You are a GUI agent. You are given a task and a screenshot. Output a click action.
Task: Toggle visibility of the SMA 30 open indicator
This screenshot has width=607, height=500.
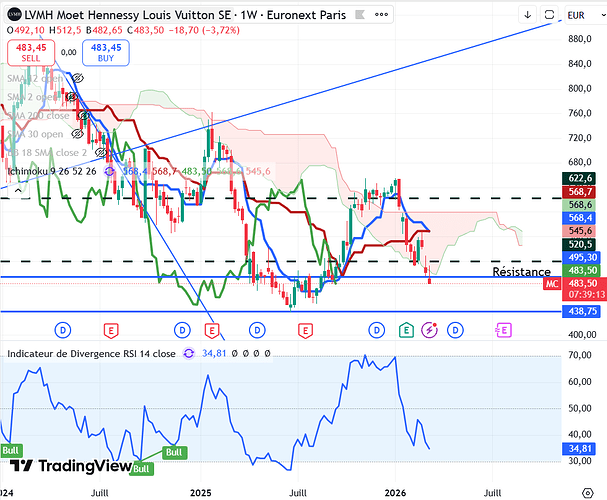point(77,134)
